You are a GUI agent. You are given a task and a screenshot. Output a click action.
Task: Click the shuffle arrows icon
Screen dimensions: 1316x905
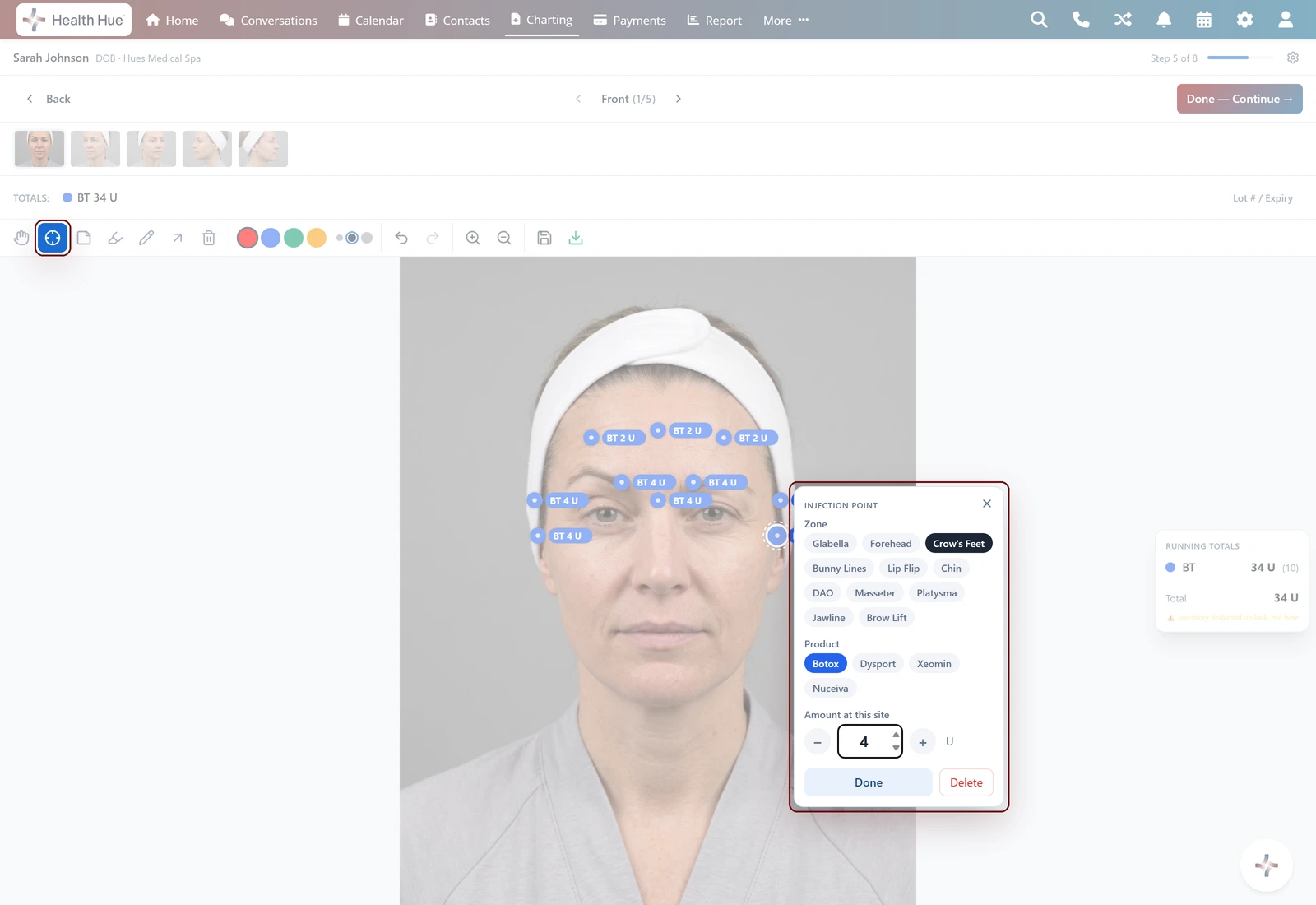1123,20
